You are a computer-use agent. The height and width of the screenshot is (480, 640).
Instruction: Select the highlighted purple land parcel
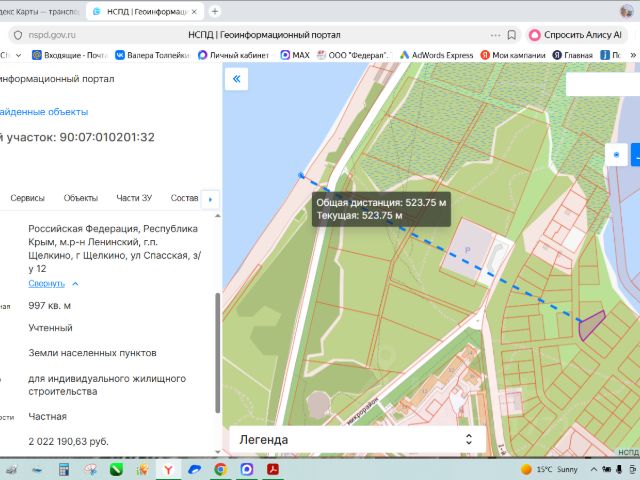(591, 326)
